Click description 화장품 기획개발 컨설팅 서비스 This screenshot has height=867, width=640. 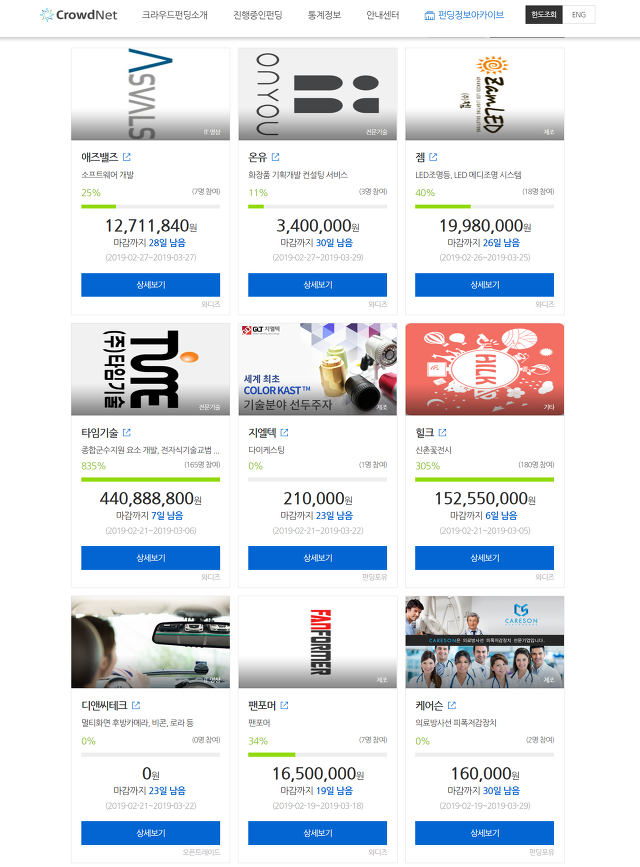coord(298,175)
